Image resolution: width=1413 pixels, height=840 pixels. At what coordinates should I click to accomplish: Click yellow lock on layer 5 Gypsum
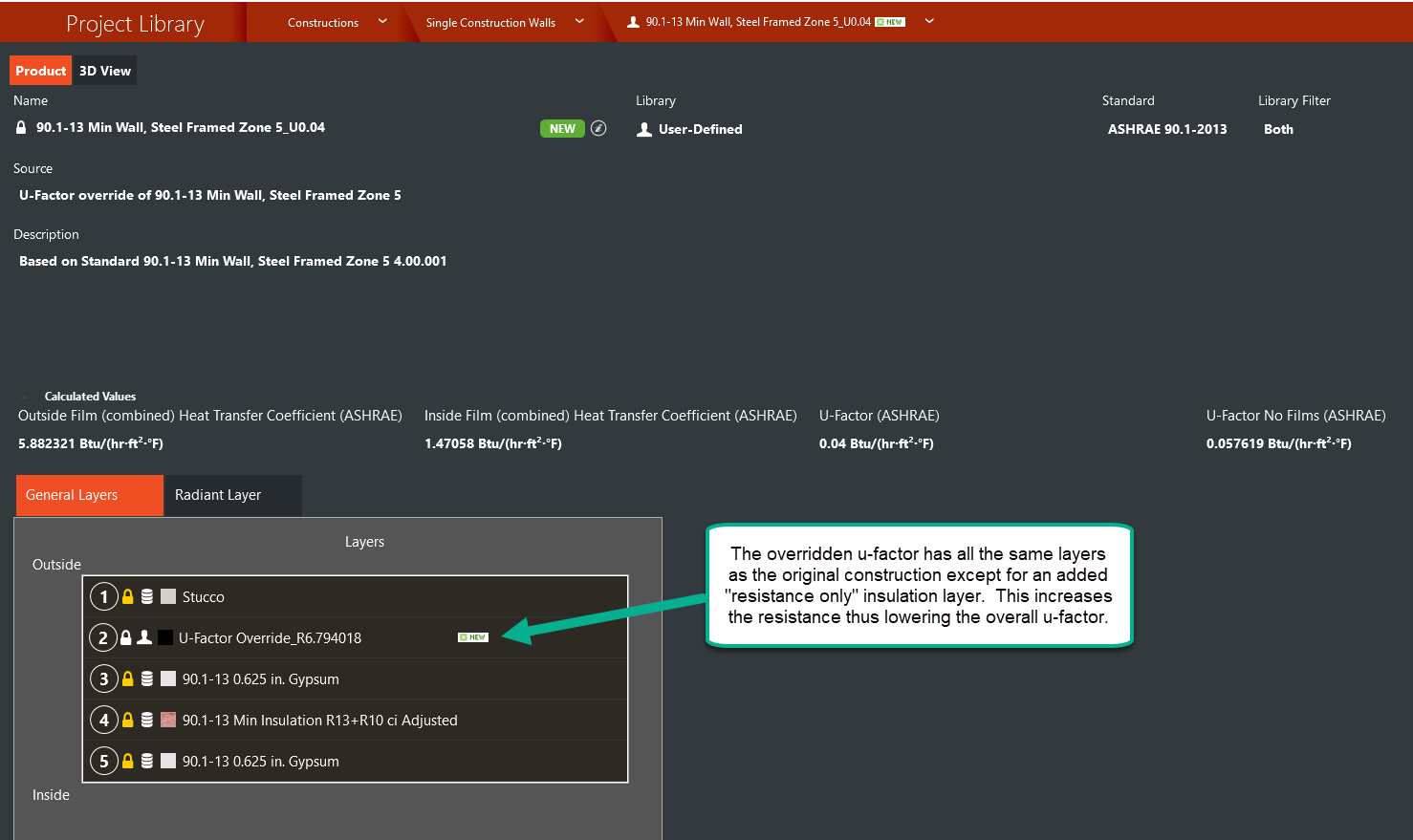click(128, 761)
